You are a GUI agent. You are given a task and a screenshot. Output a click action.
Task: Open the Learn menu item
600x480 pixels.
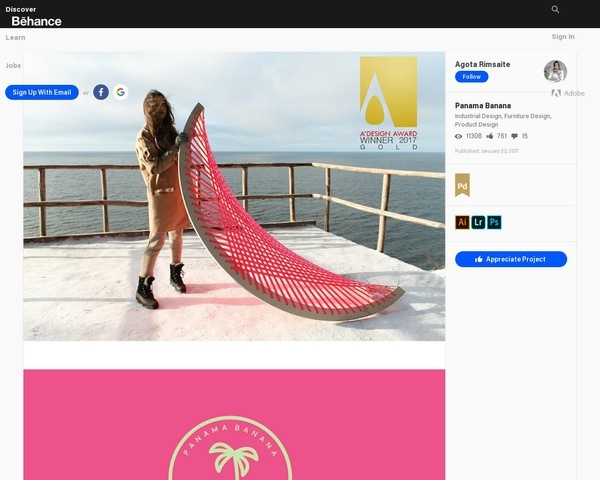pos(16,37)
